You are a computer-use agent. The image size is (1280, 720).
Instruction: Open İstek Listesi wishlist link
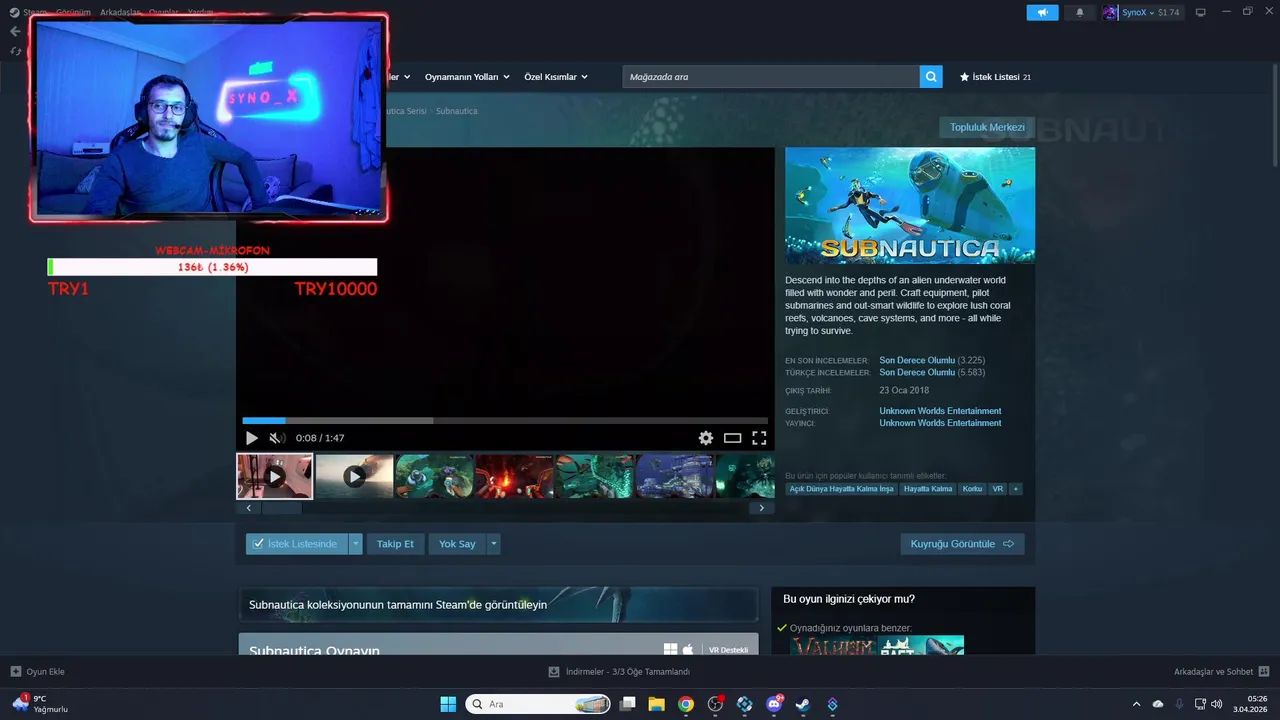(x=995, y=77)
